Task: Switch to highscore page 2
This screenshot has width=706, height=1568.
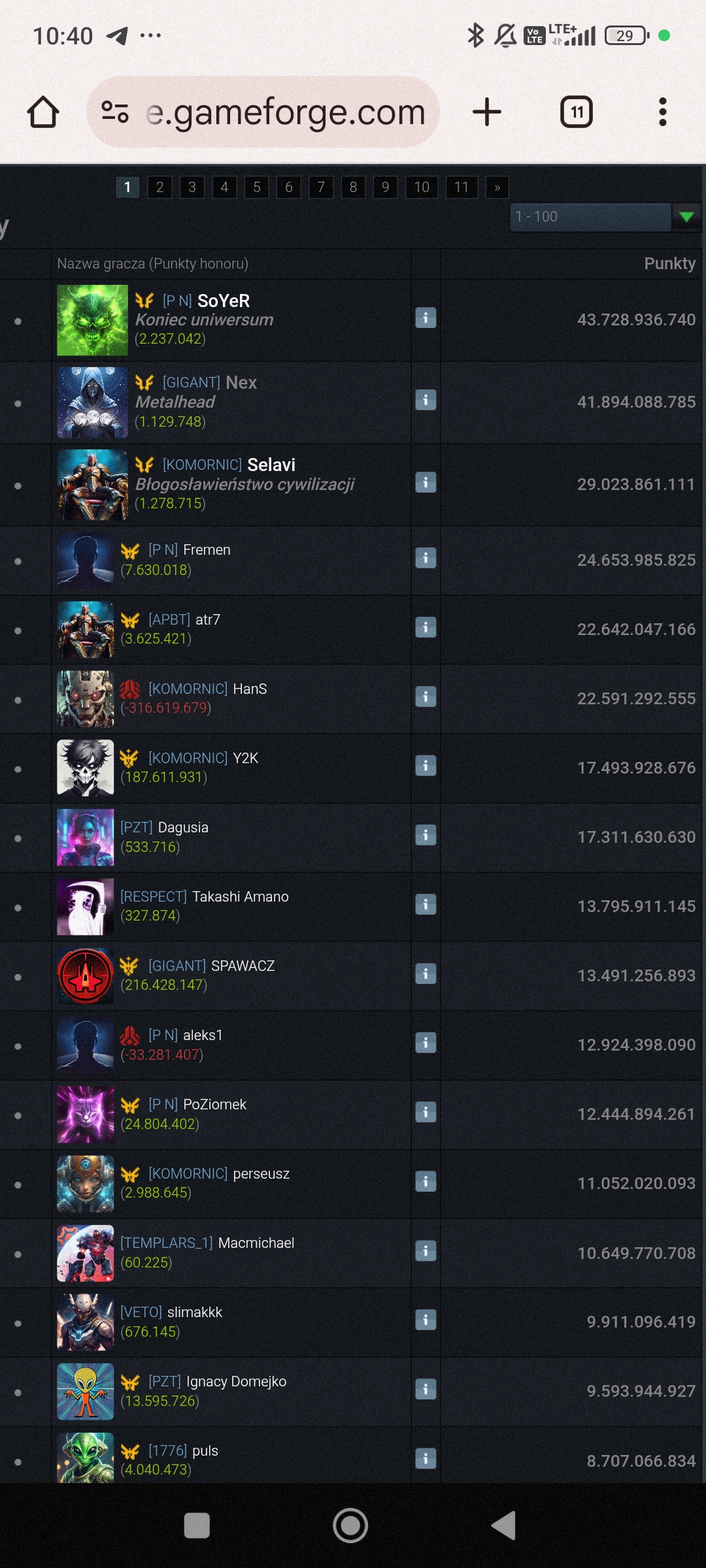Action: [x=160, y=188]
